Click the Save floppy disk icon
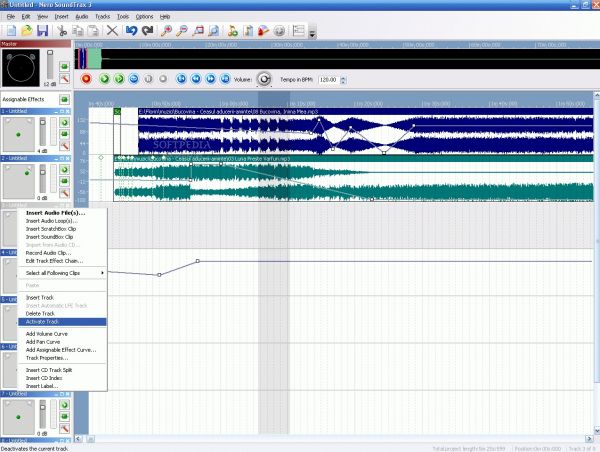 (41, 32)
